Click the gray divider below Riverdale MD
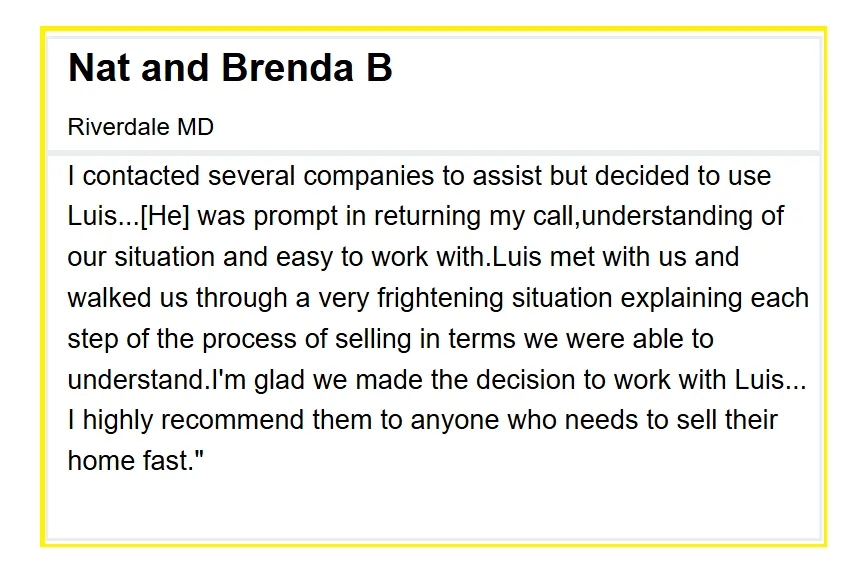Viewport: 859px width, 582px height. click(x=433, y=153)
